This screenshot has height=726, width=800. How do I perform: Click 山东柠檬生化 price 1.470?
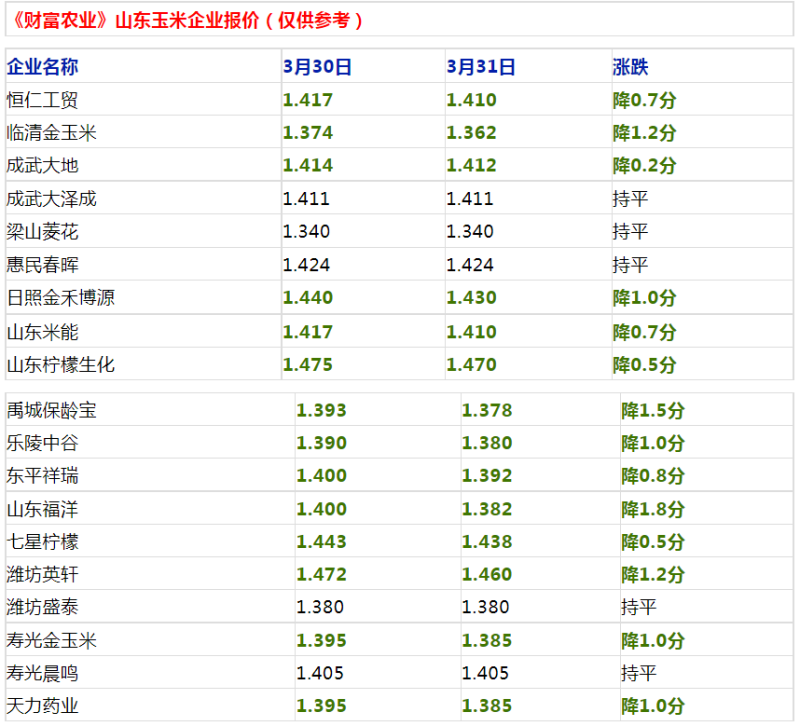click(471, 365)
